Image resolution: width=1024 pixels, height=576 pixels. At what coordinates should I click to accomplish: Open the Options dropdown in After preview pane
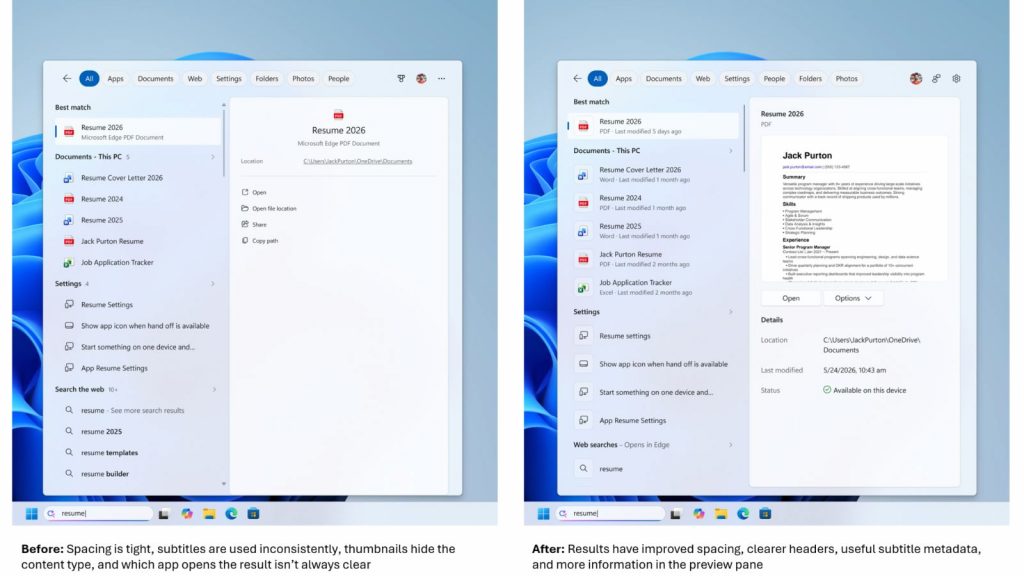click(x=854, y=298)
